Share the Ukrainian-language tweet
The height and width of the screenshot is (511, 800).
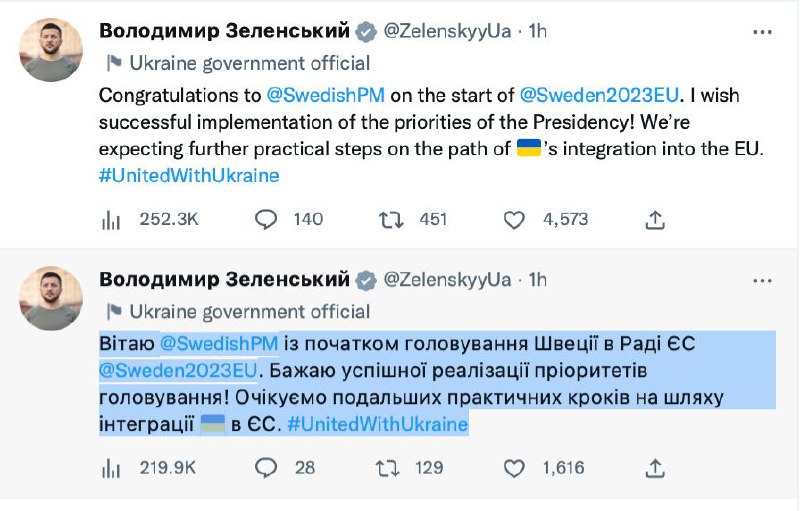click(656, 467)
